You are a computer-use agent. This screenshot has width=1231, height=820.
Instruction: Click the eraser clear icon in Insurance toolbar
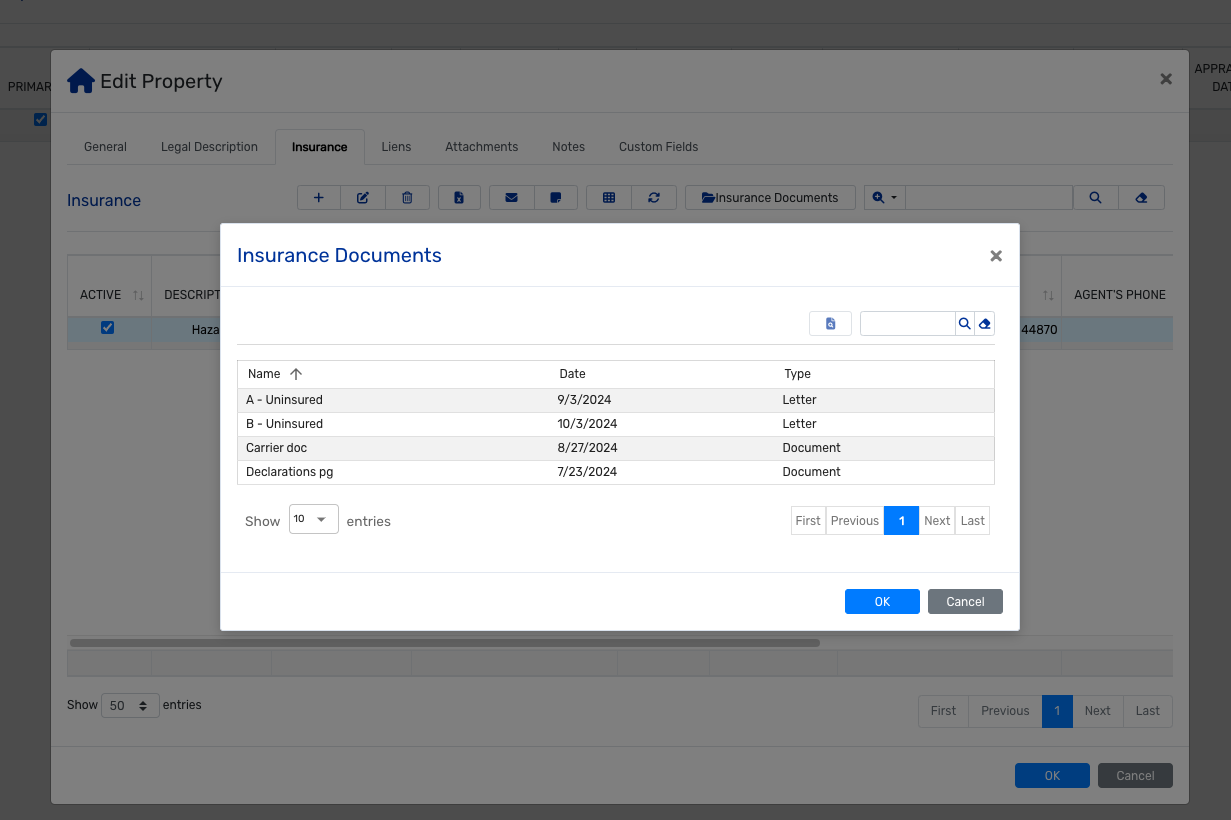(1142, 198)
